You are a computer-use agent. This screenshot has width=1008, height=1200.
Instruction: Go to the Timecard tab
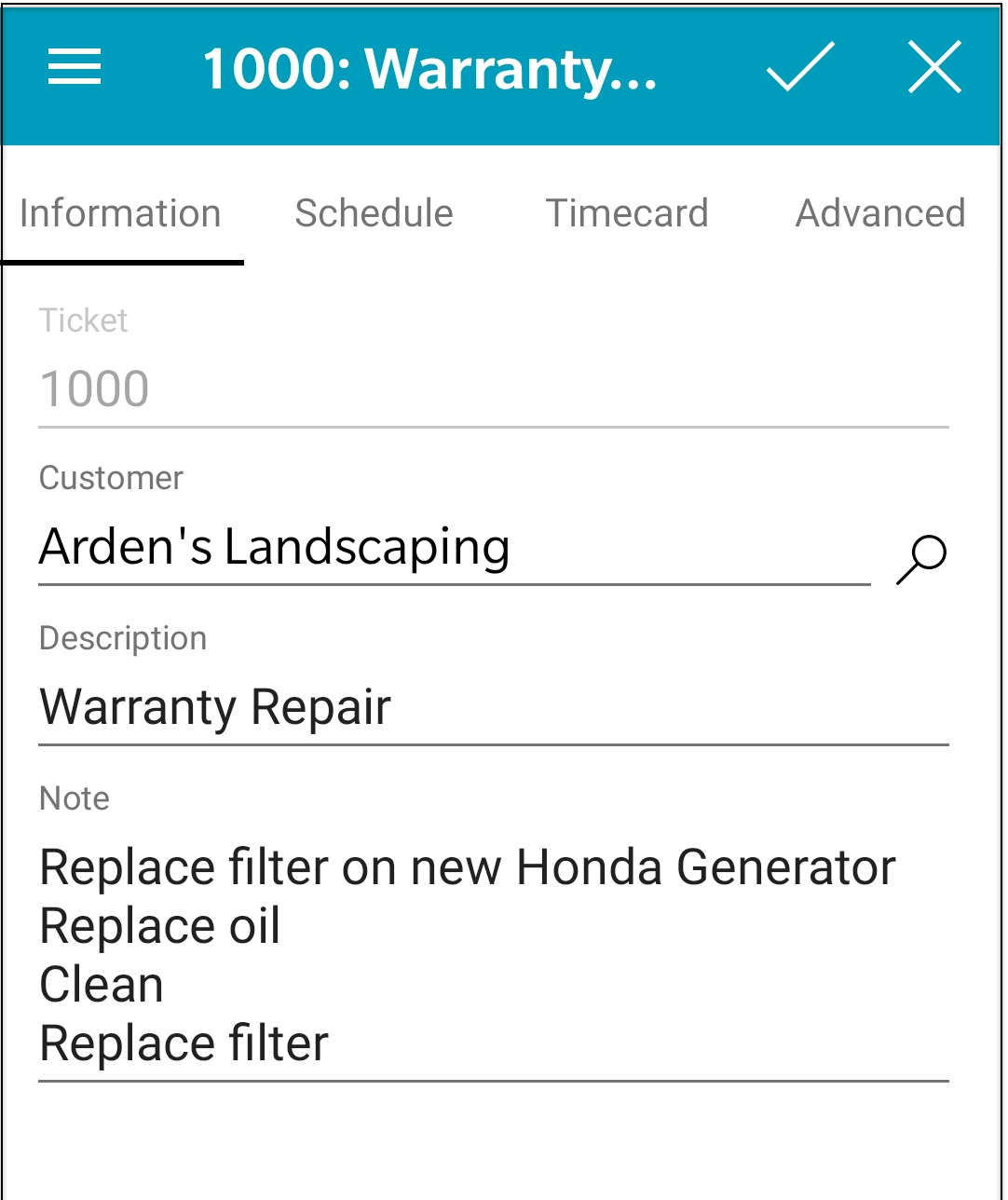click(x=626, y=213)
